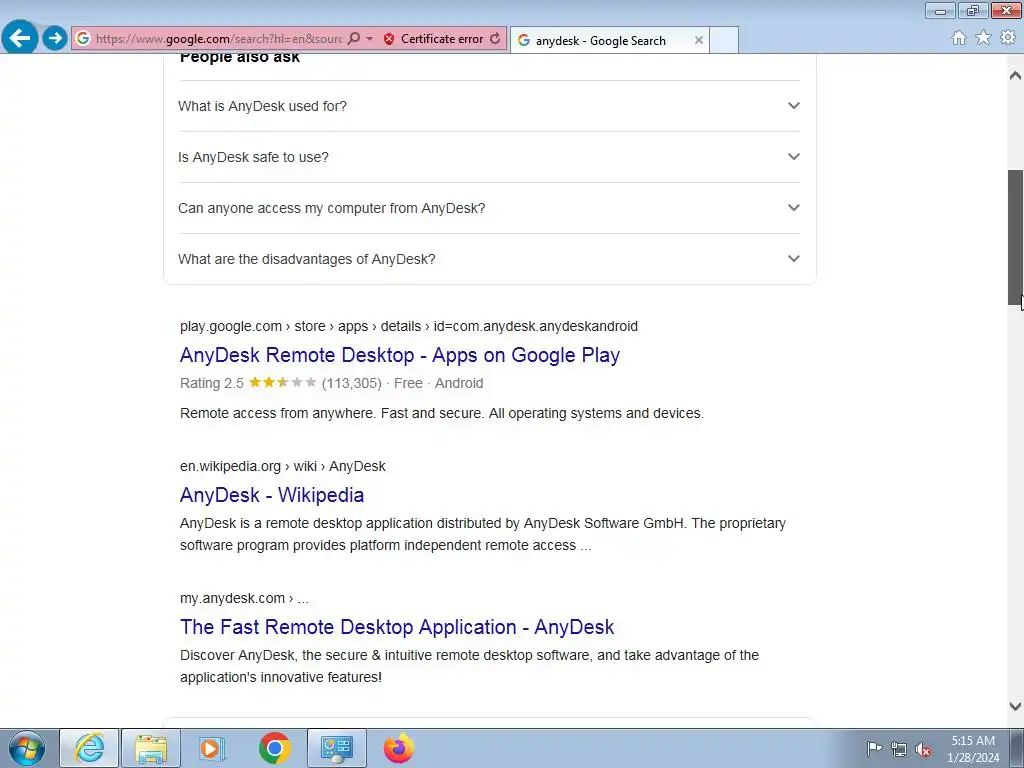Restore down the browser window
1024x768 pixels.
point(973,10)
